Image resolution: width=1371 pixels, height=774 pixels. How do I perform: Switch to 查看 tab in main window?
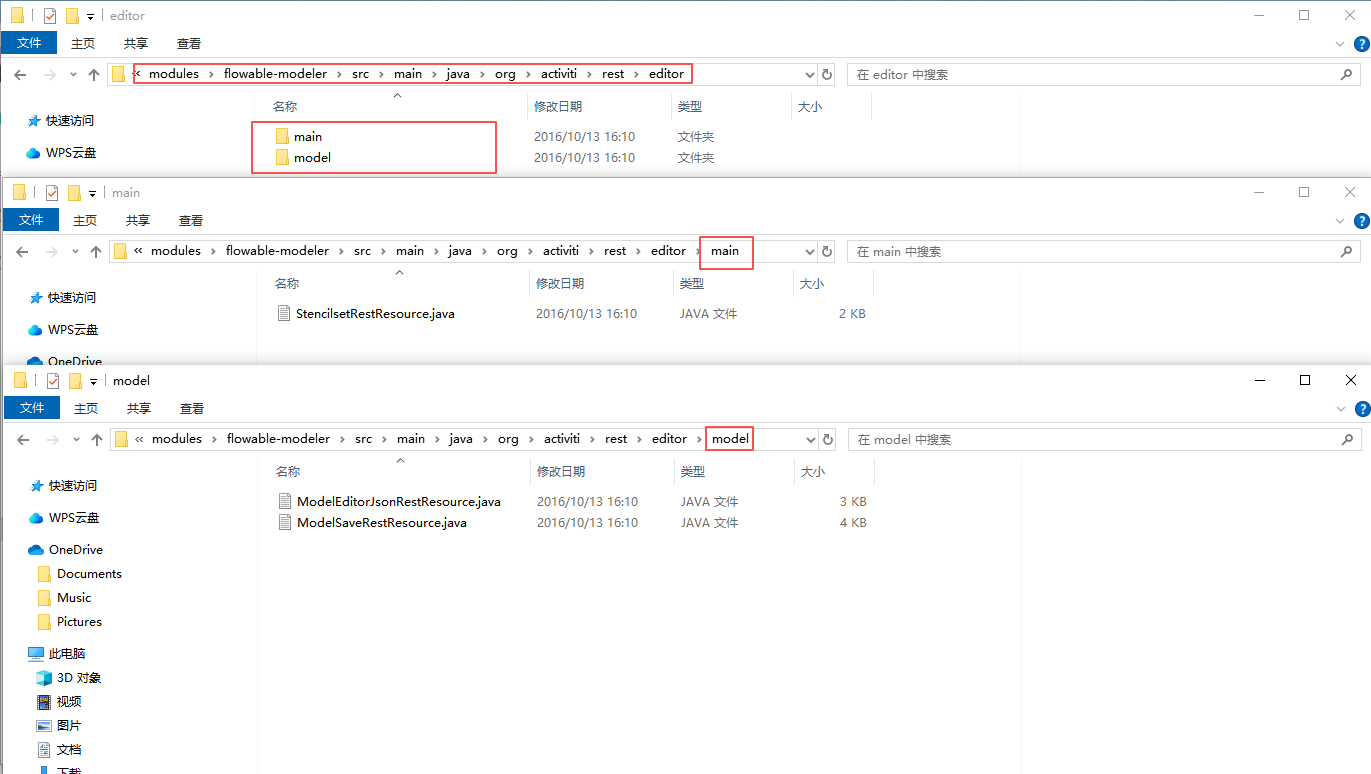pyautogui.click(x=190, y=220)
